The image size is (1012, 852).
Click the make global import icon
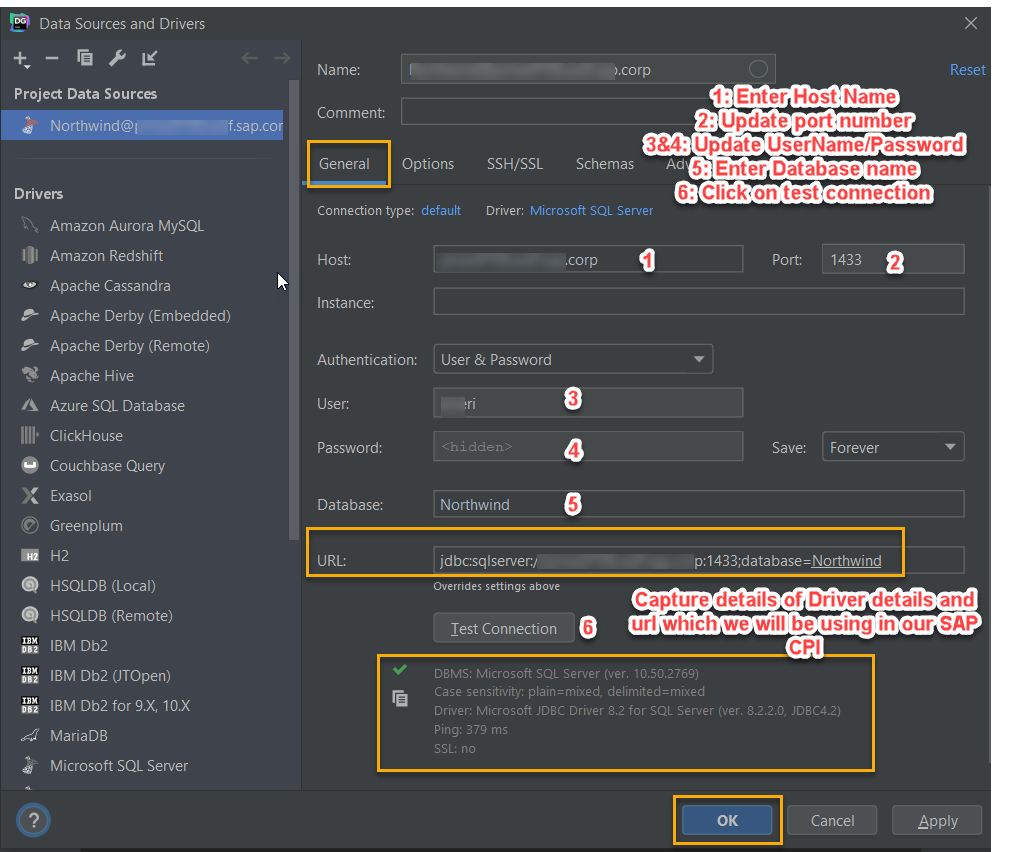click(x=149, y=58)
